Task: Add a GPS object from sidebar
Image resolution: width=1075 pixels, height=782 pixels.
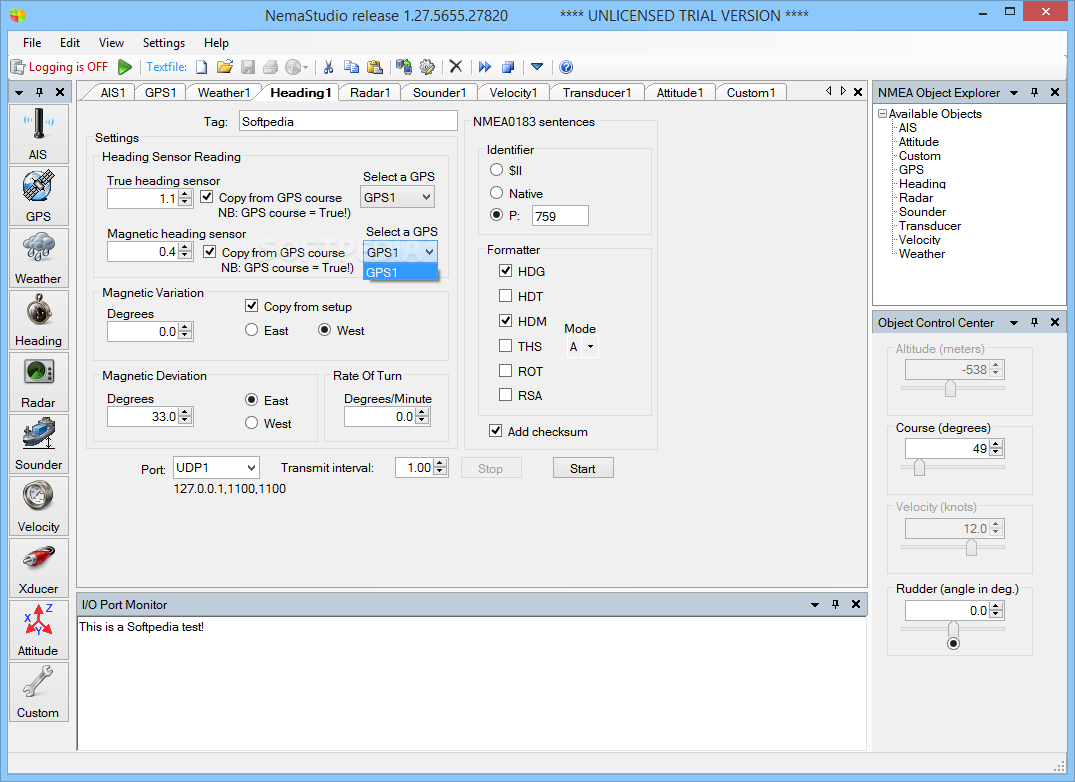Action: click(38, 195)
